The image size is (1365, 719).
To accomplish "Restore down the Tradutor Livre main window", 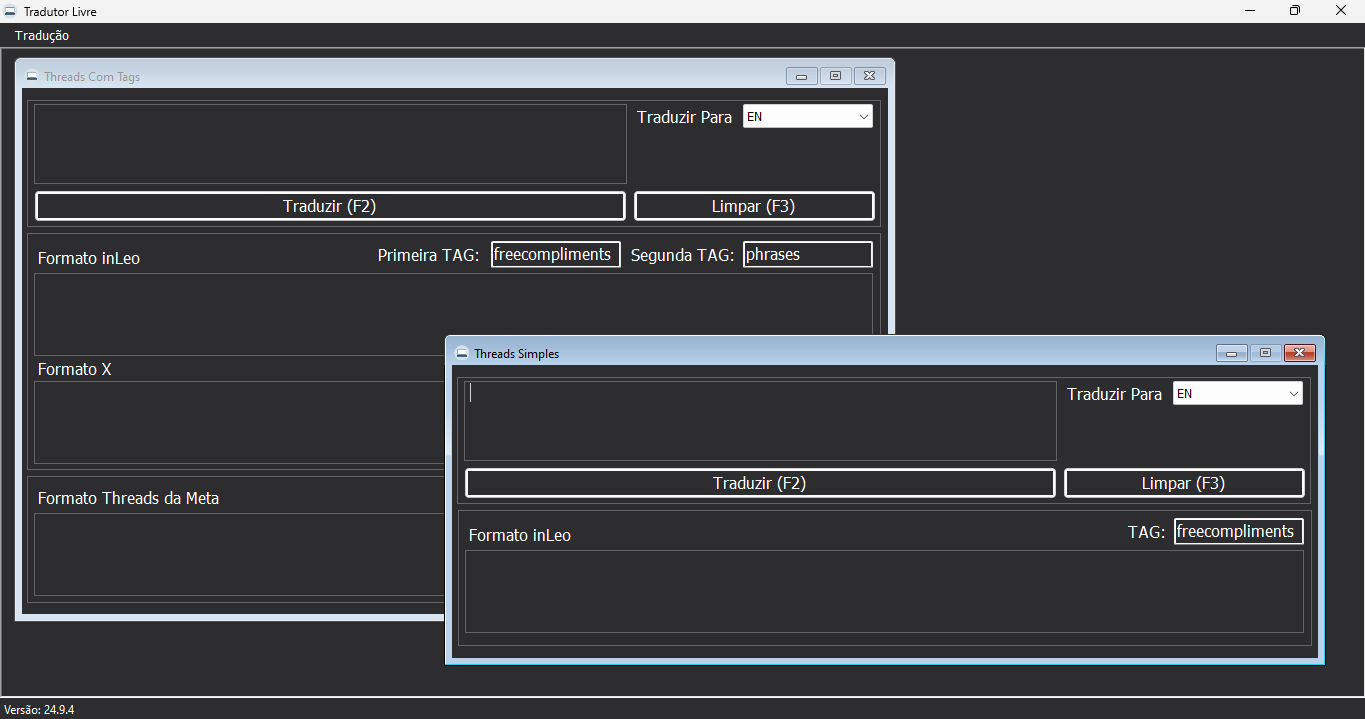I will (x=1295, y=11).
